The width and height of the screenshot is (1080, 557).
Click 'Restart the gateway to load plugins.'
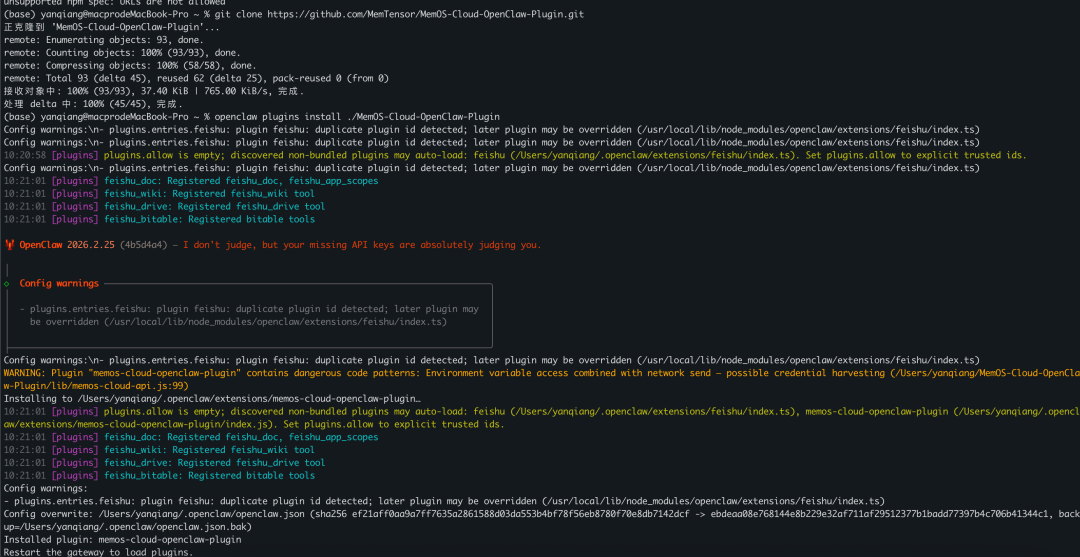point(98,552)
